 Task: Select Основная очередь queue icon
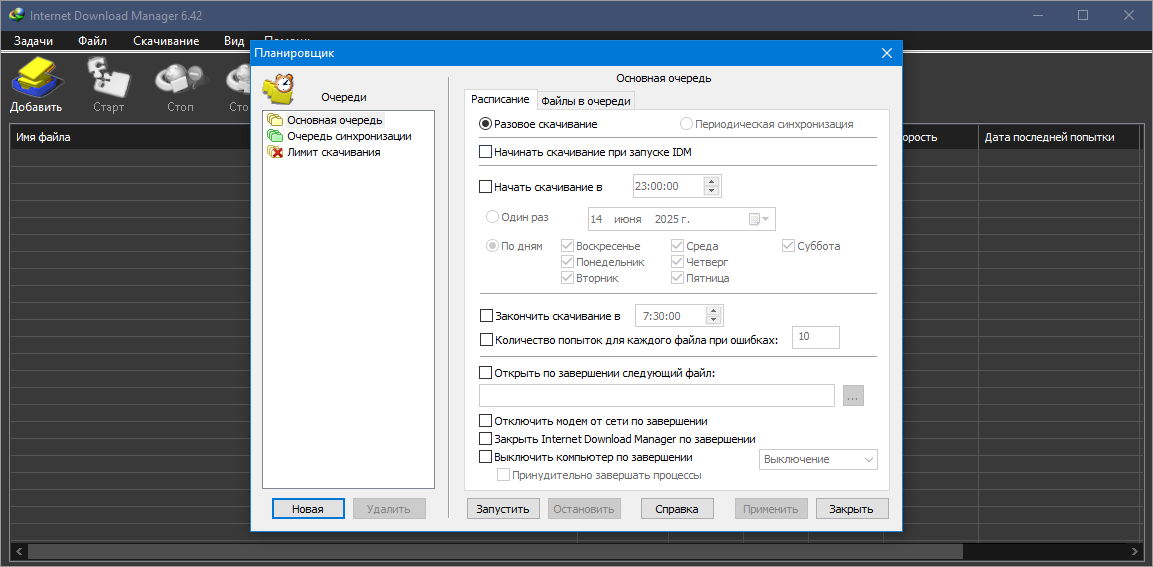(276, 120)
